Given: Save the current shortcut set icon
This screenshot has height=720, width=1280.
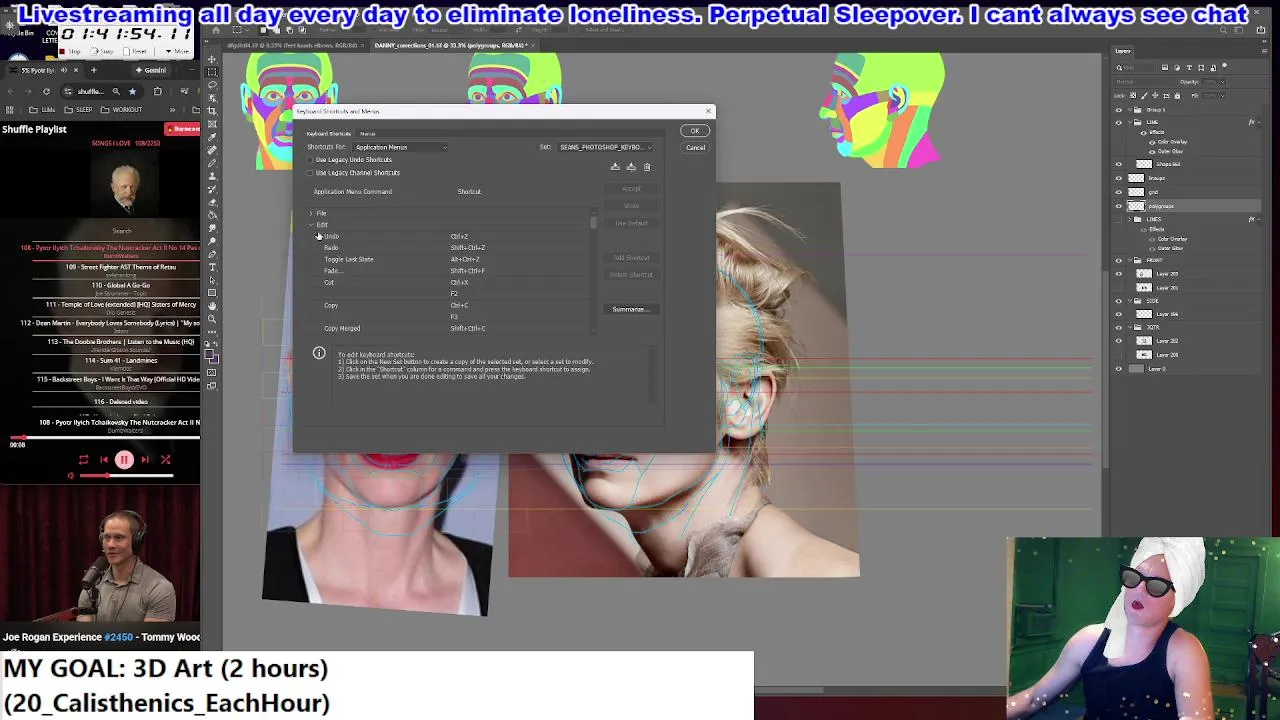Looking at the screenshot, I should (x=615, y=167).
